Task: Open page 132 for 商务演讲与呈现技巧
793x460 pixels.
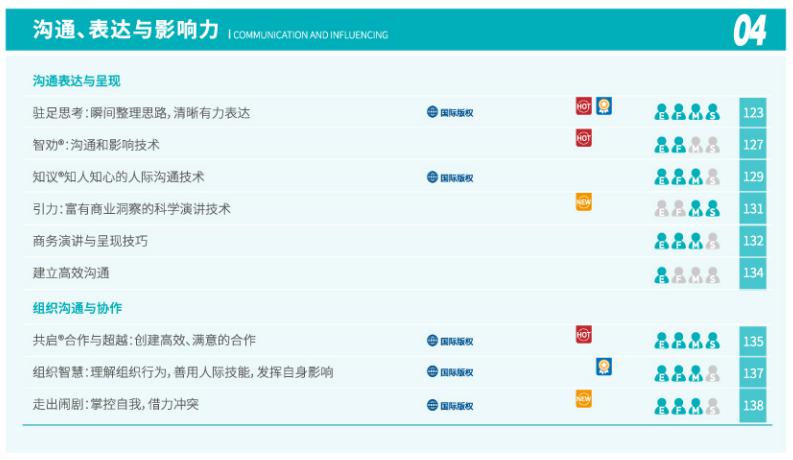Action: pos(753,241)
